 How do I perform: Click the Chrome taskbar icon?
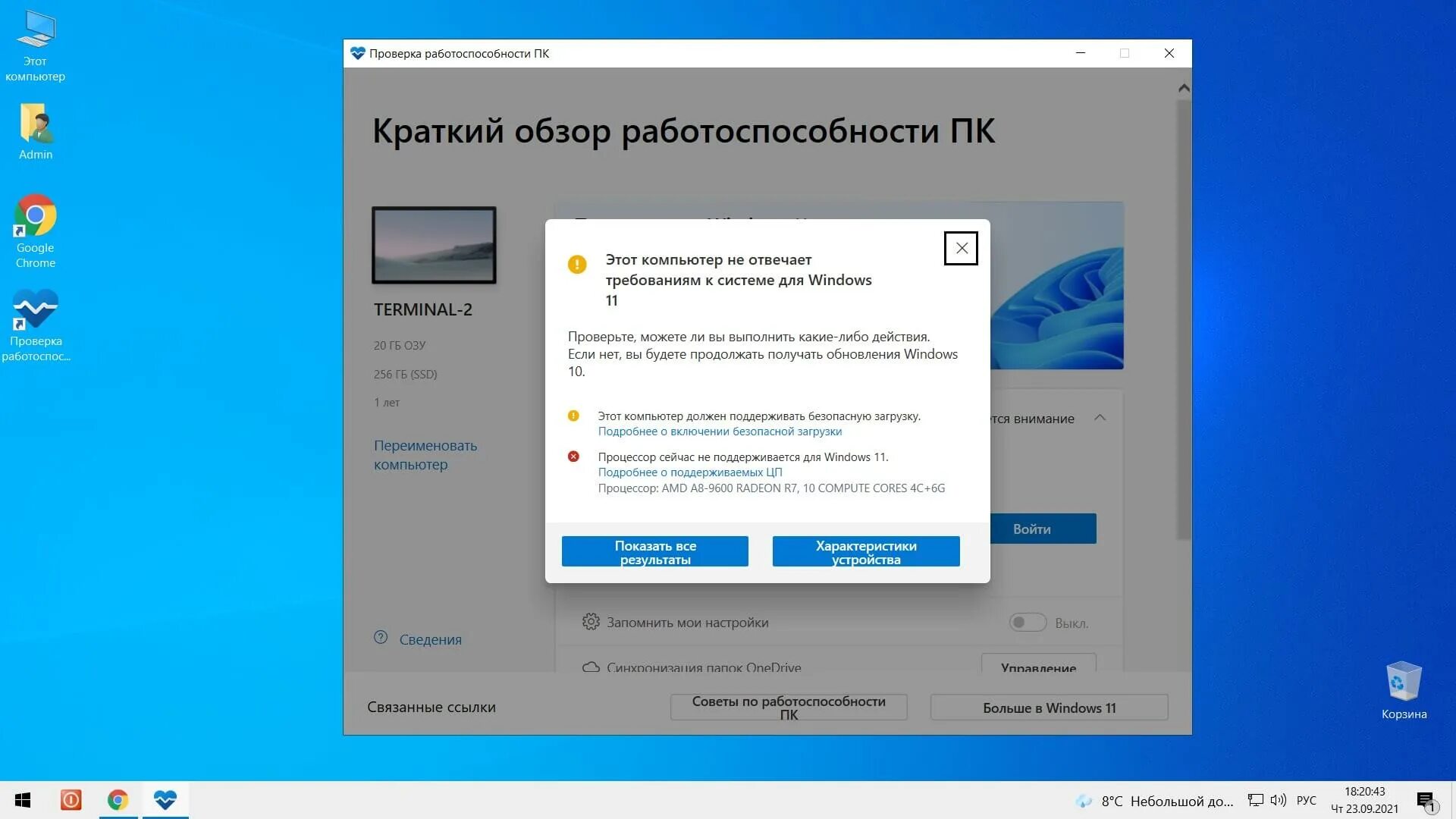pos(118,800)
